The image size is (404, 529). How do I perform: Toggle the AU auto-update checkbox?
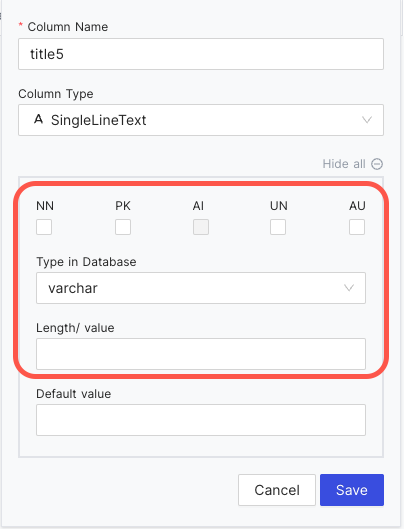(x=357, y=227)
